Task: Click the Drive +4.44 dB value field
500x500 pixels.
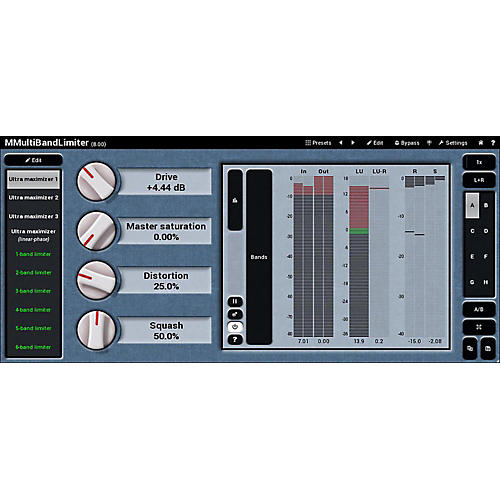Action: (x=166, y=182)
